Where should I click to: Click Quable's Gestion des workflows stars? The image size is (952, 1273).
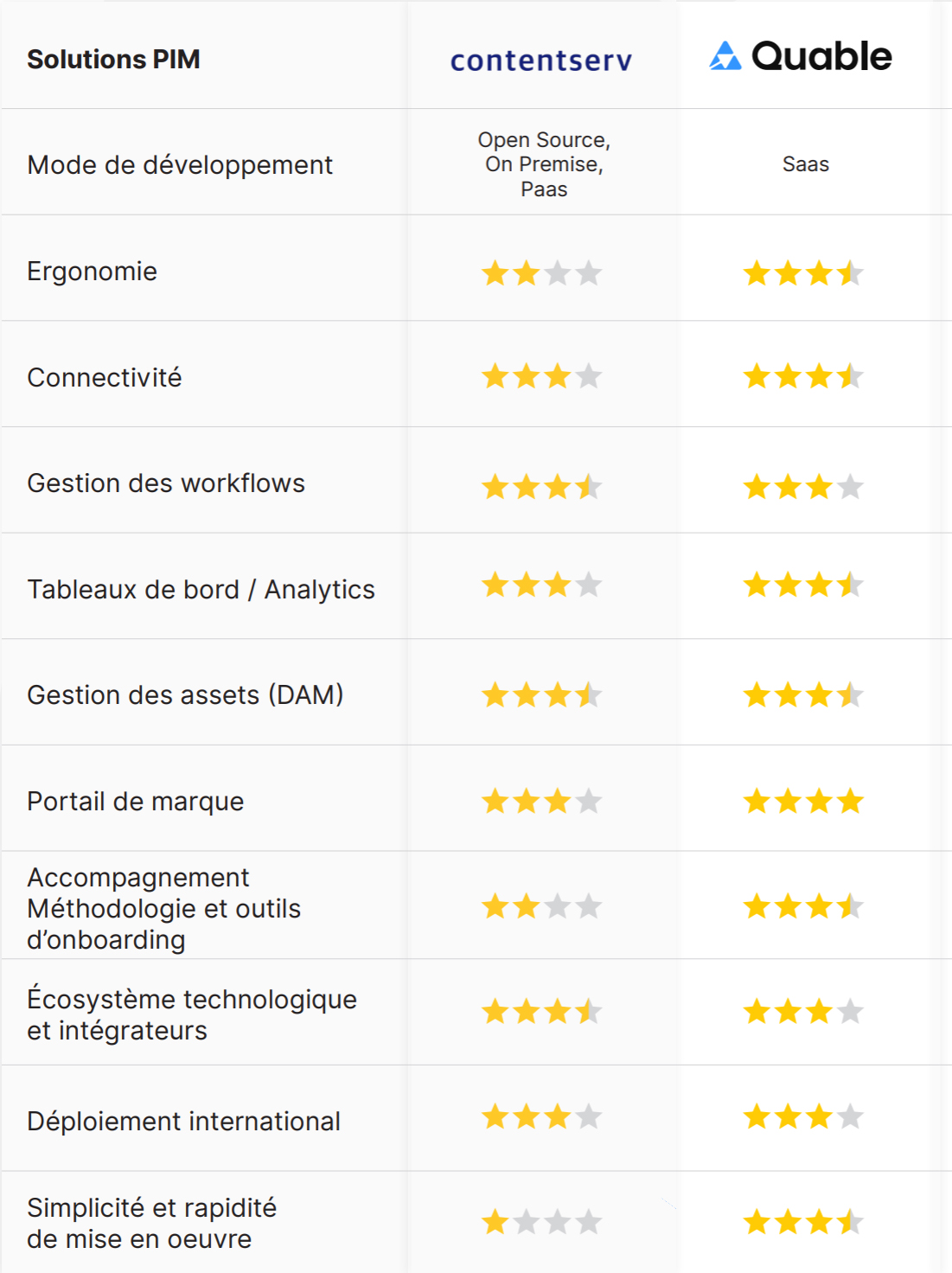[803, 487]
